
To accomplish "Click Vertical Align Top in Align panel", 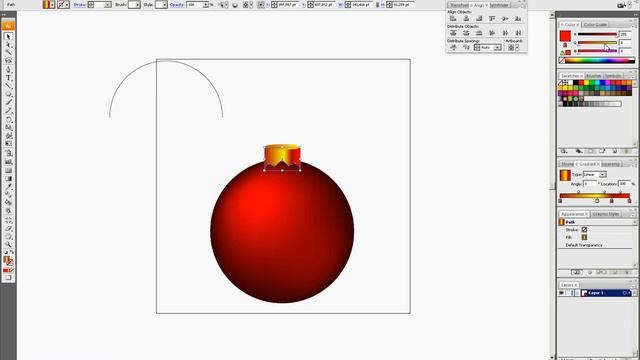I will click(x=492, y=18).
